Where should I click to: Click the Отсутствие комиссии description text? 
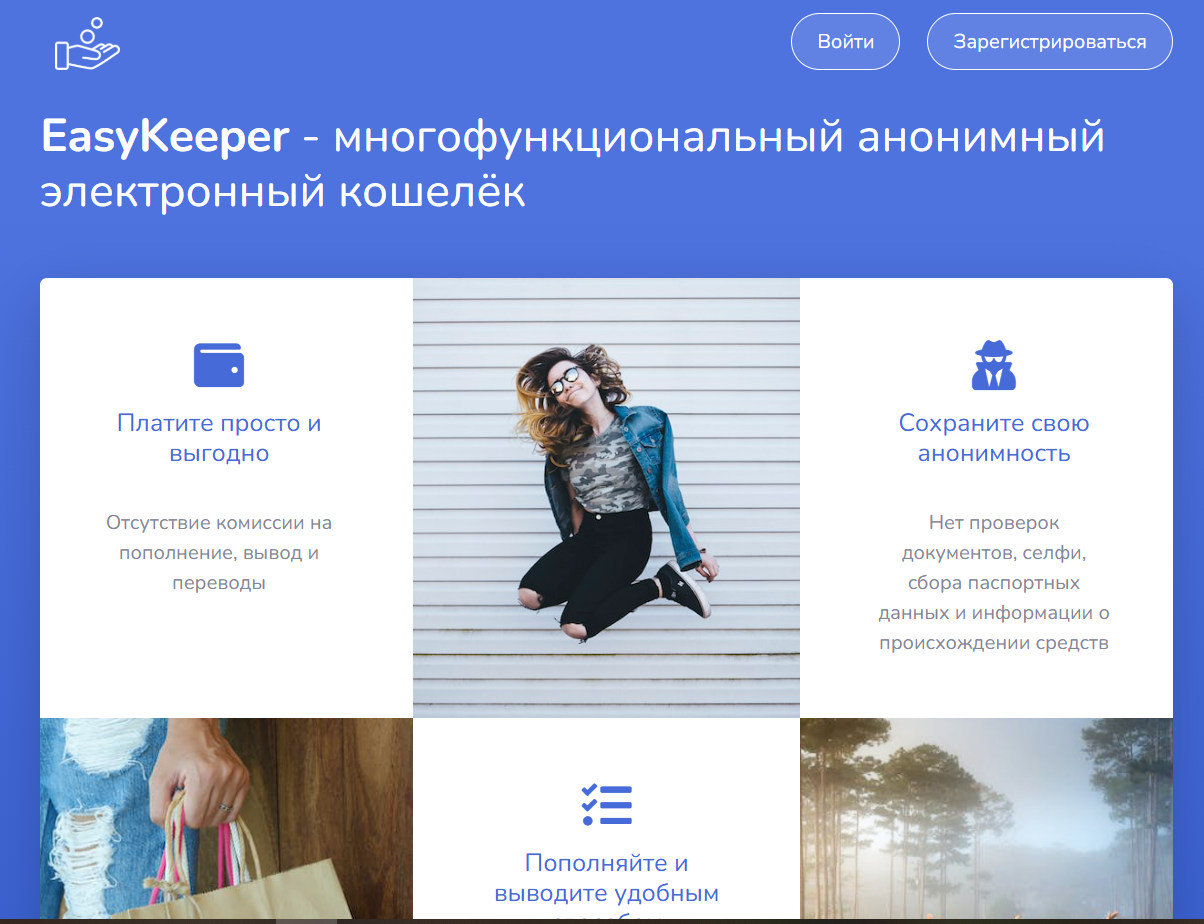219,552
